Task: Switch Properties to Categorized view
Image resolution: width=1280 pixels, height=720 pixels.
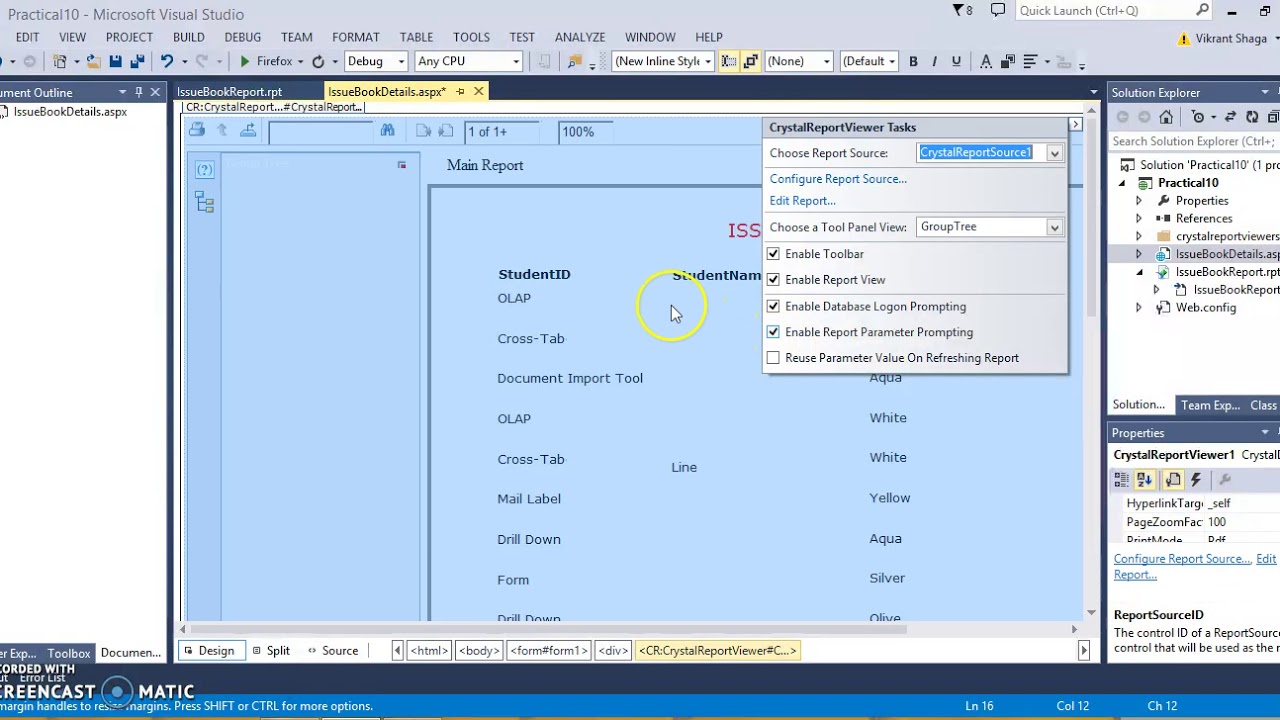Action: pos(1123,480)
